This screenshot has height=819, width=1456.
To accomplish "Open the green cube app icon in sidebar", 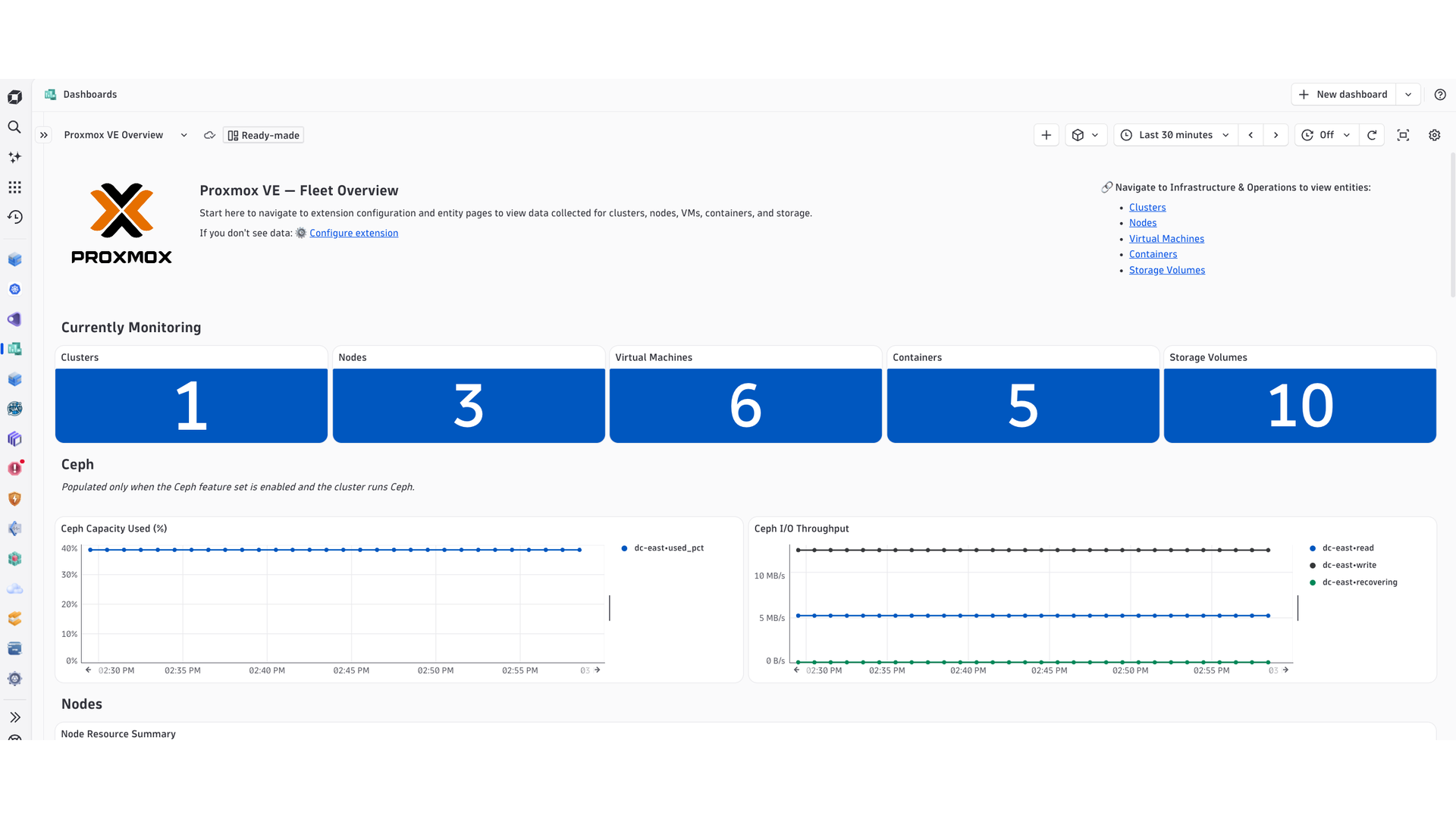I will click(14, 559).
